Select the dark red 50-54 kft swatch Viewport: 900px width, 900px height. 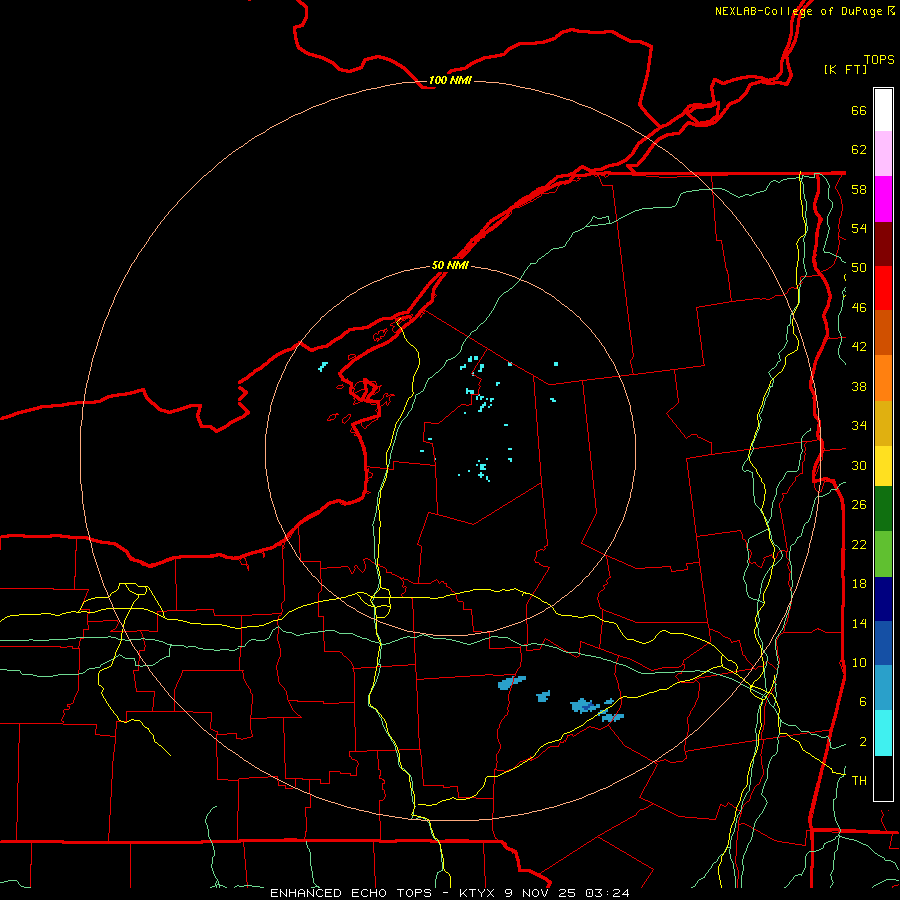tap(883, 244)
